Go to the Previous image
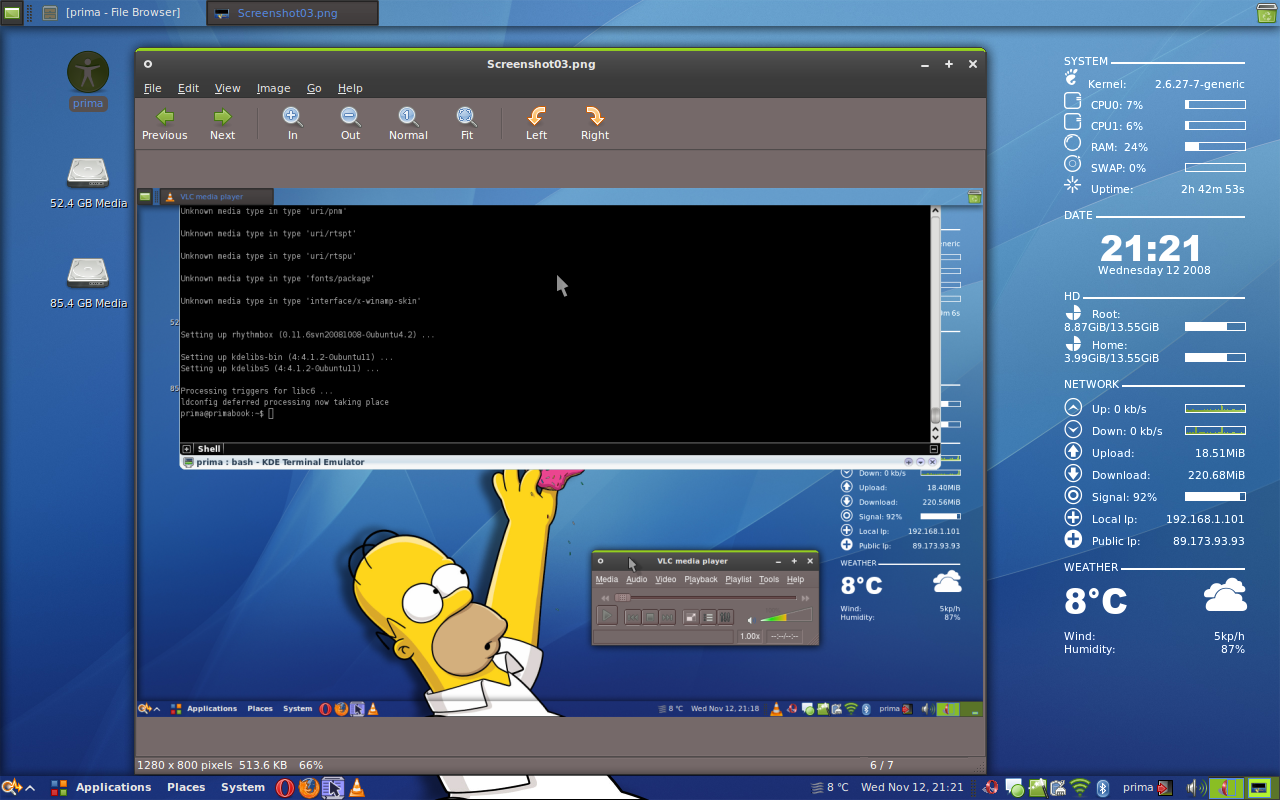1280x800 pixels. coord(164,124)
